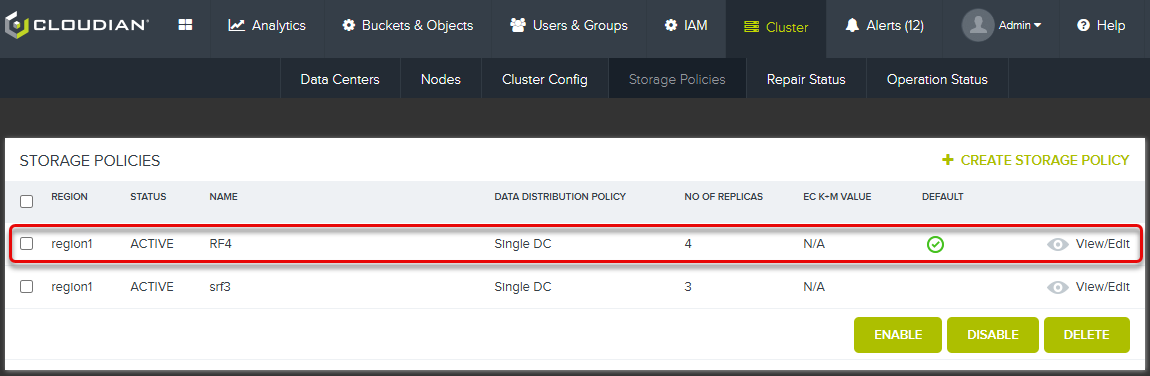
Task: Open Help from the question mark icon
Action: tap(1101, 26)
